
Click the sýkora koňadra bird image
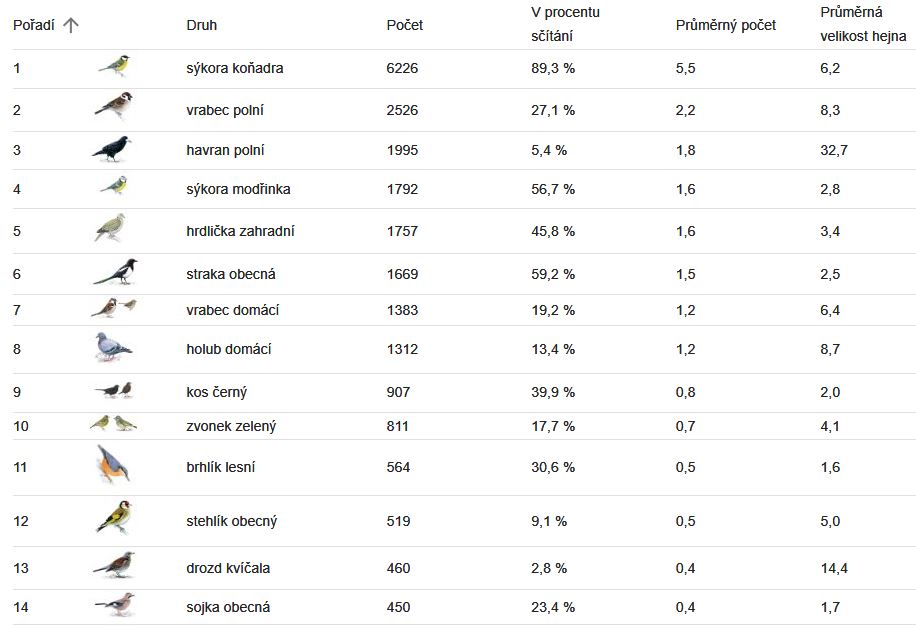(x=114, y=66)
